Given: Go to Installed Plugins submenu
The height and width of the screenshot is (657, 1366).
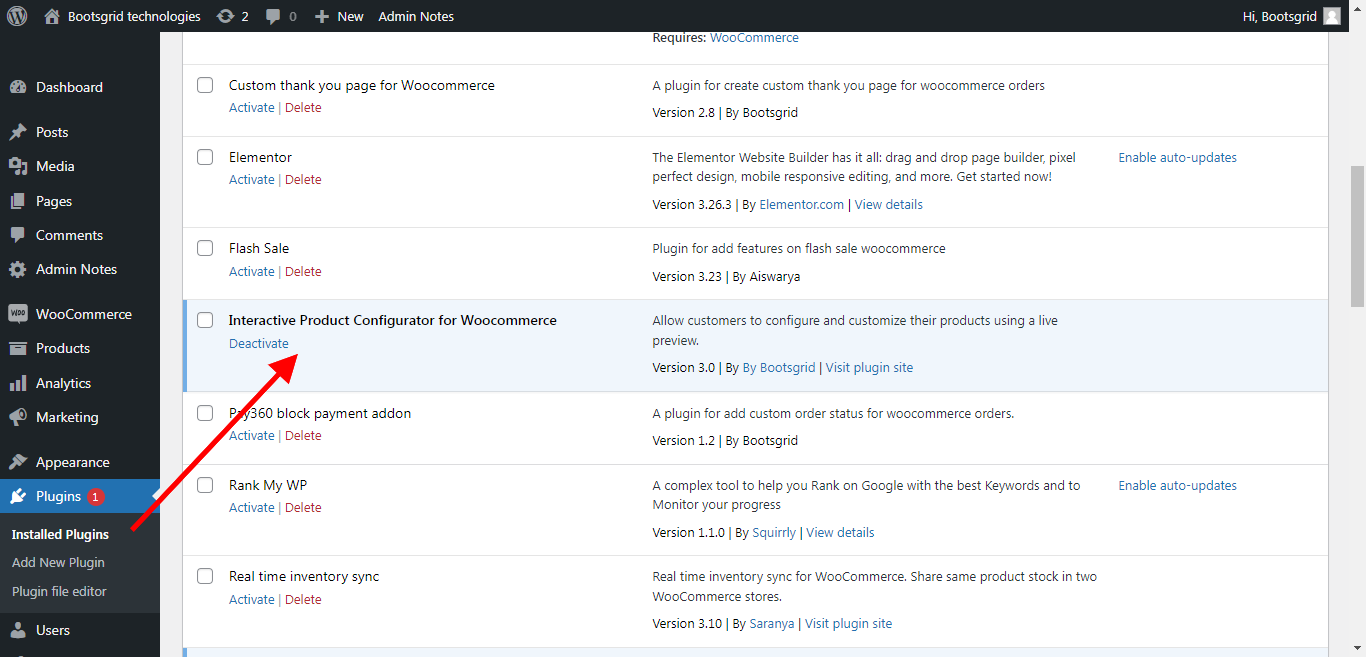Looking at the screenshot, I should coord(60,534).
